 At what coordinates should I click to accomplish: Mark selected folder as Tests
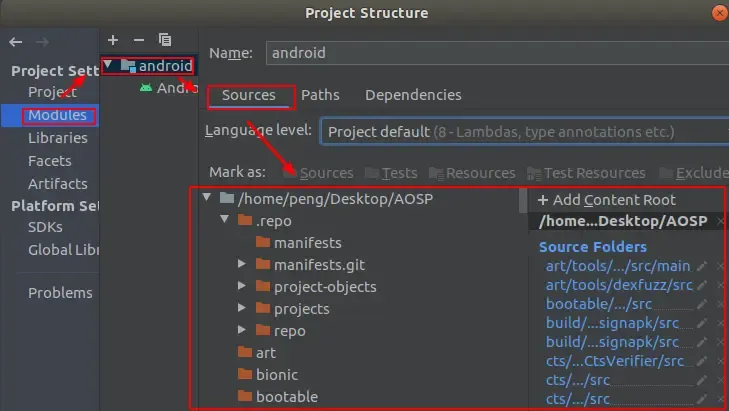click(391, 173)
